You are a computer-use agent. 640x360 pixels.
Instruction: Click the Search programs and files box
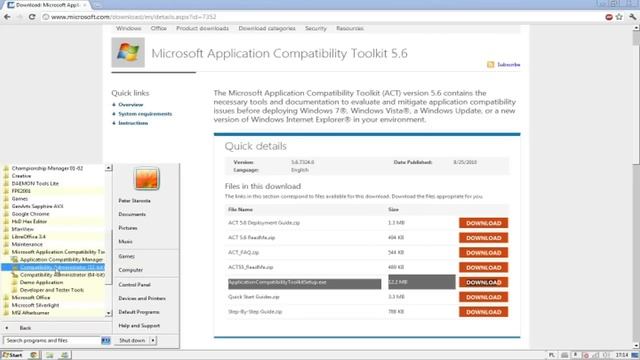(x=52, y=340)
